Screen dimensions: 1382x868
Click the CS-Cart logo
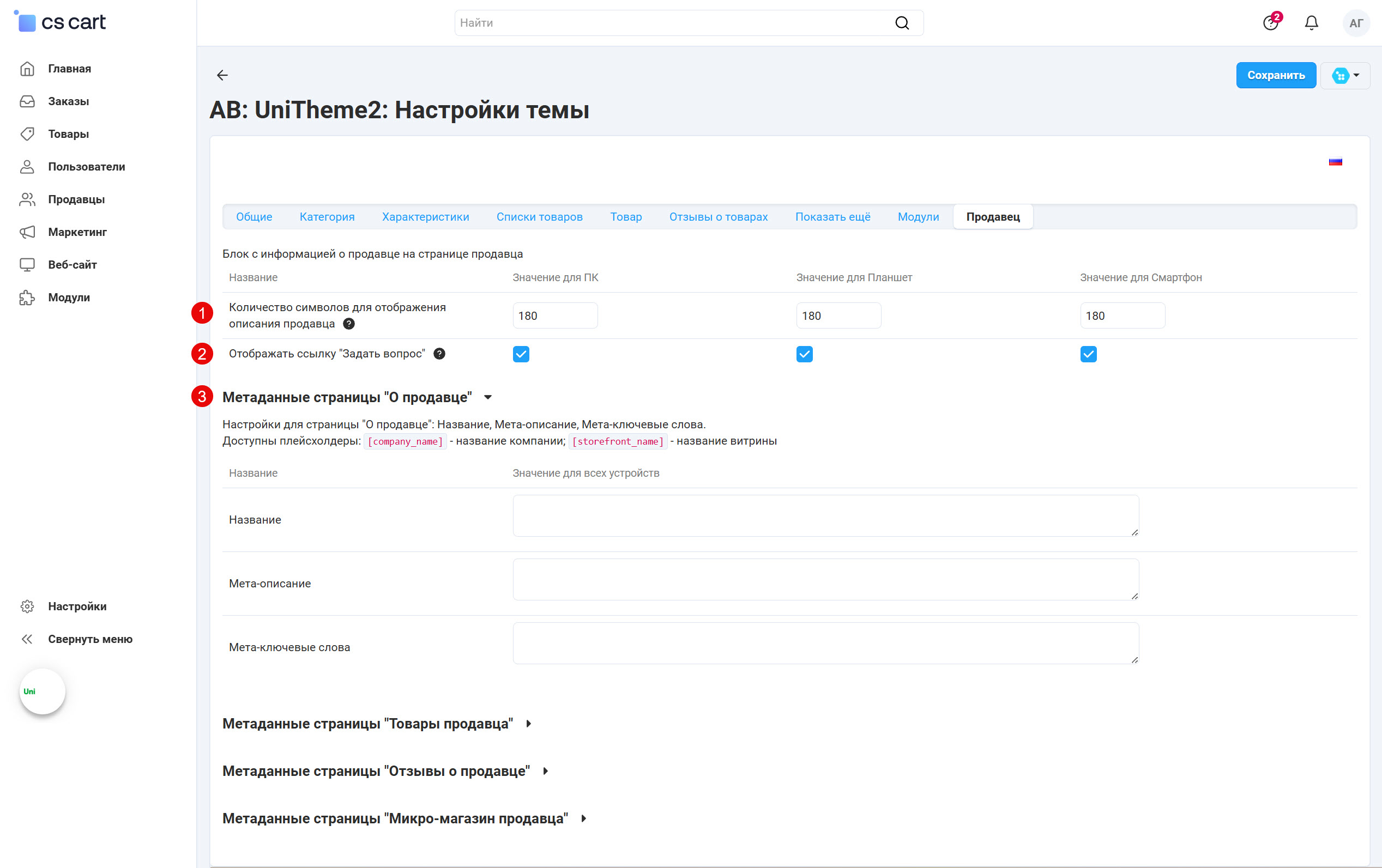pos(59,22)
